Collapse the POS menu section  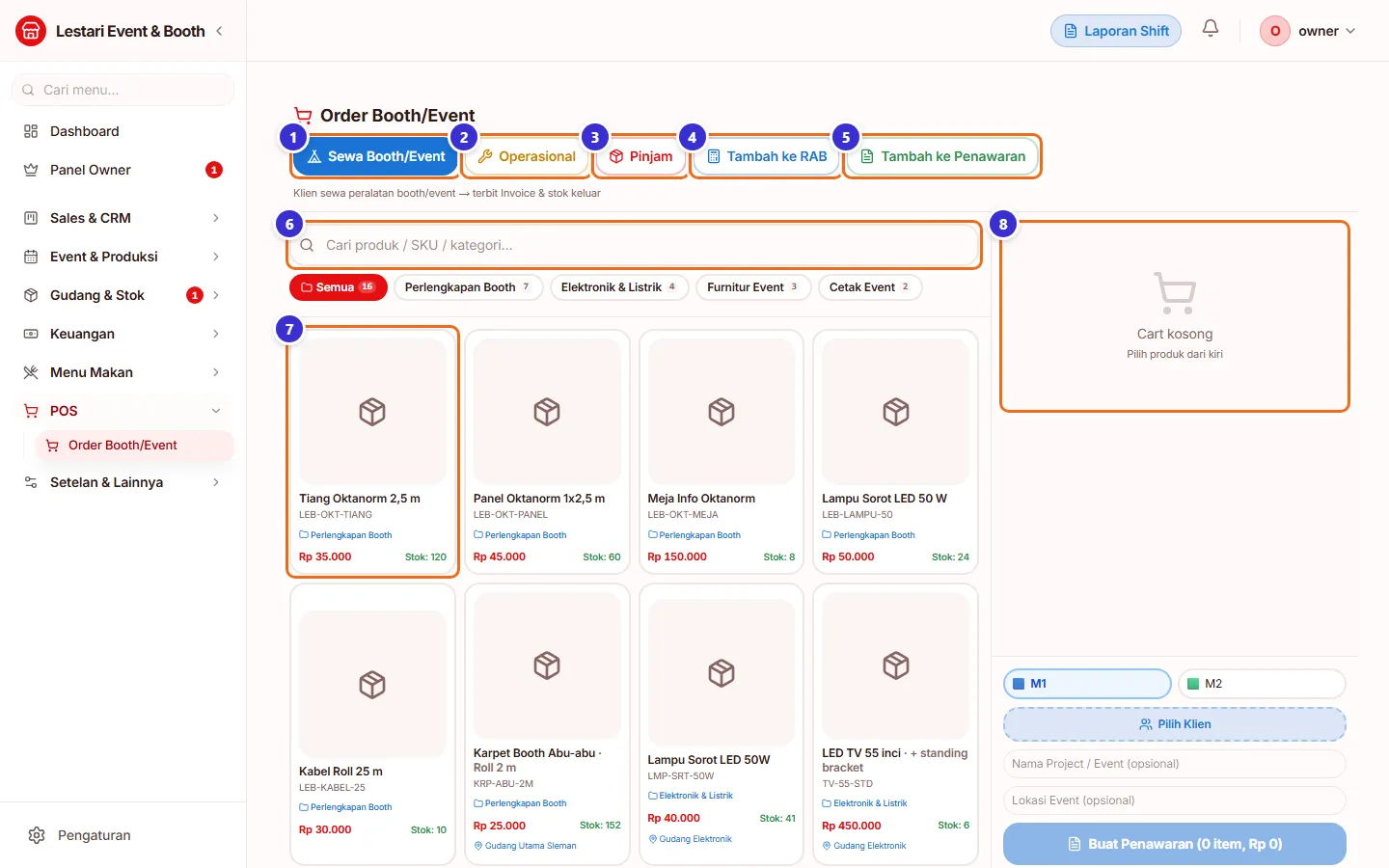point(216,411)
